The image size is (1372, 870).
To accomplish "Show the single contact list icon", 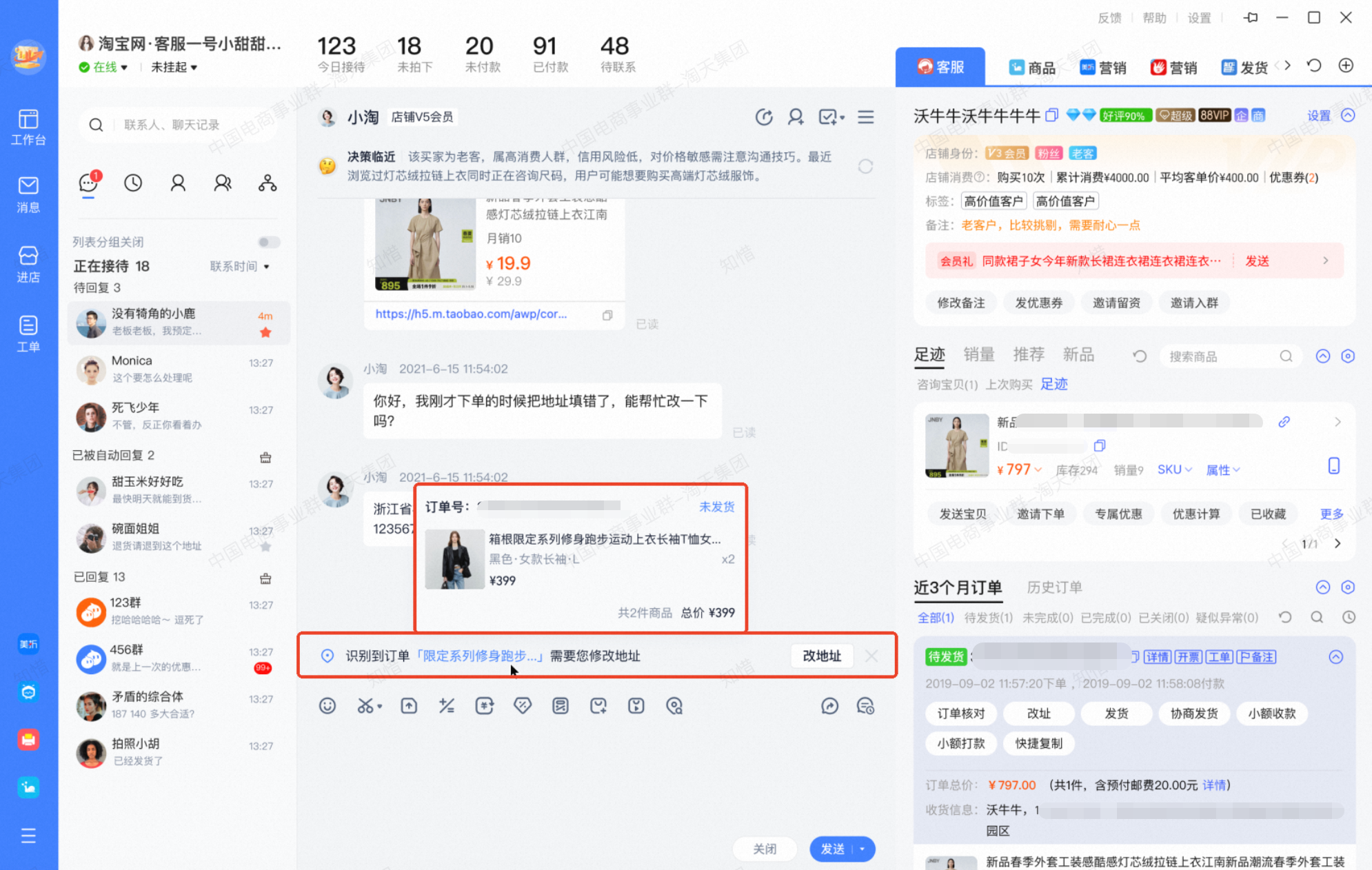I will [178, 183].
